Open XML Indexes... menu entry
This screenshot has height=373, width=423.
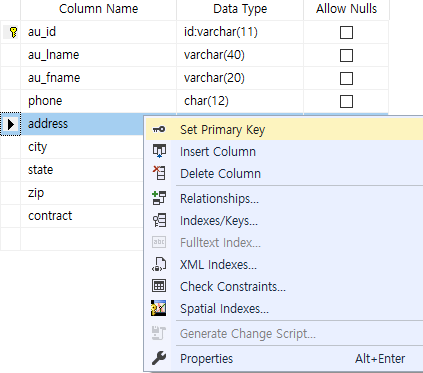point(284,264)
